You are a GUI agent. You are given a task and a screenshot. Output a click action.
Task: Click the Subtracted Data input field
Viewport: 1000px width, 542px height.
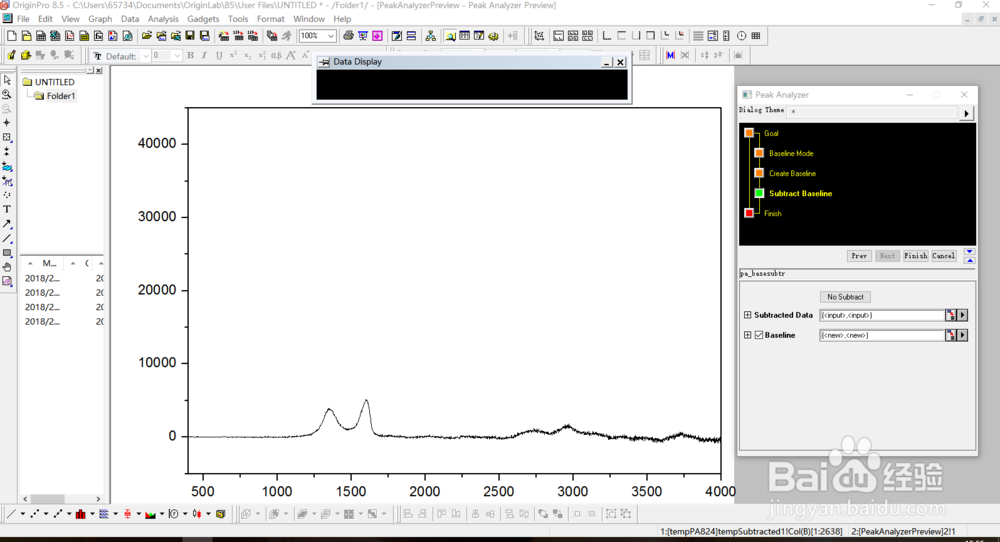coord(881,315)
